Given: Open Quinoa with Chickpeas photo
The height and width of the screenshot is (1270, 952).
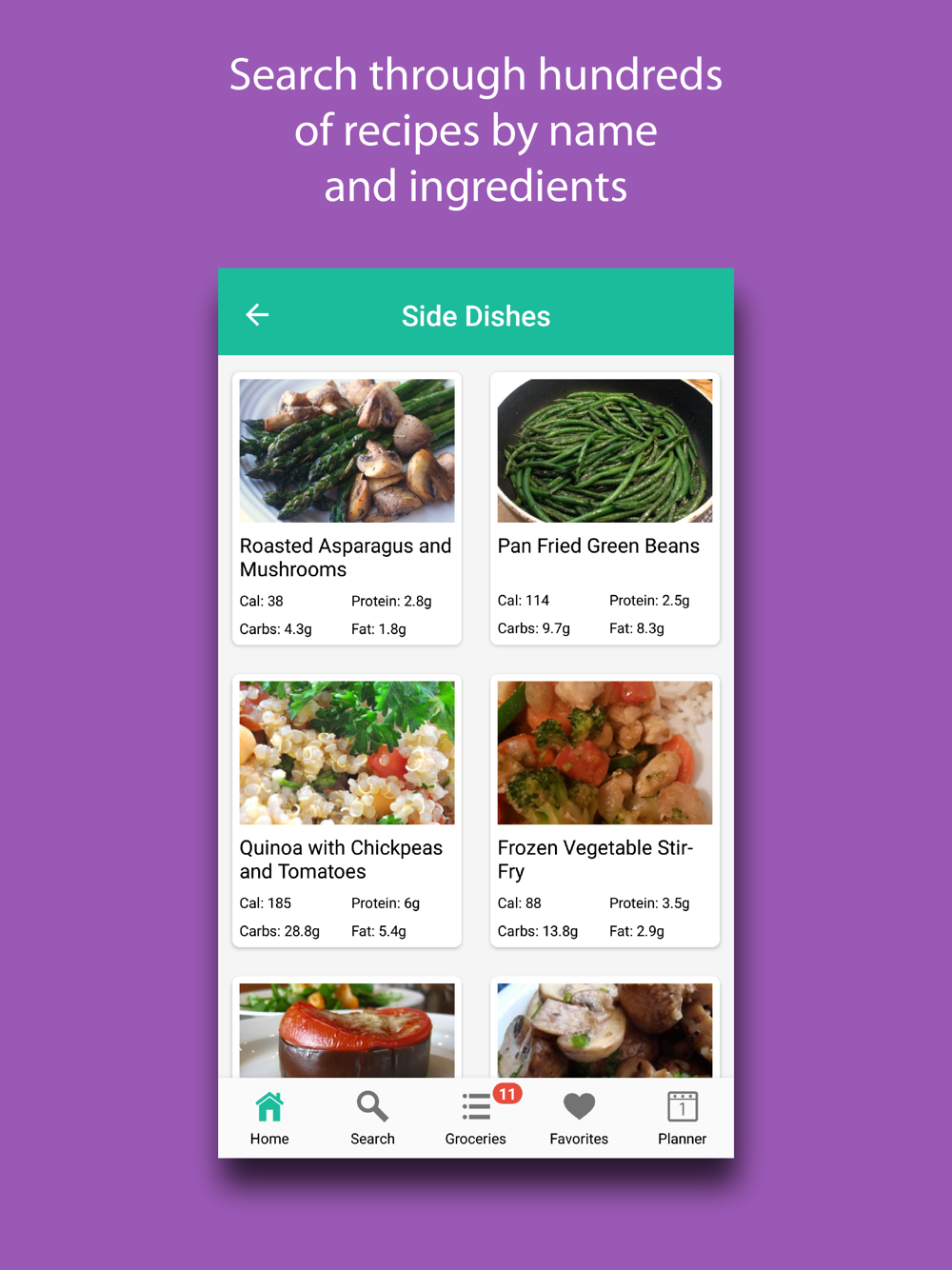Looking at the screenshot, I should coord(347,752).
